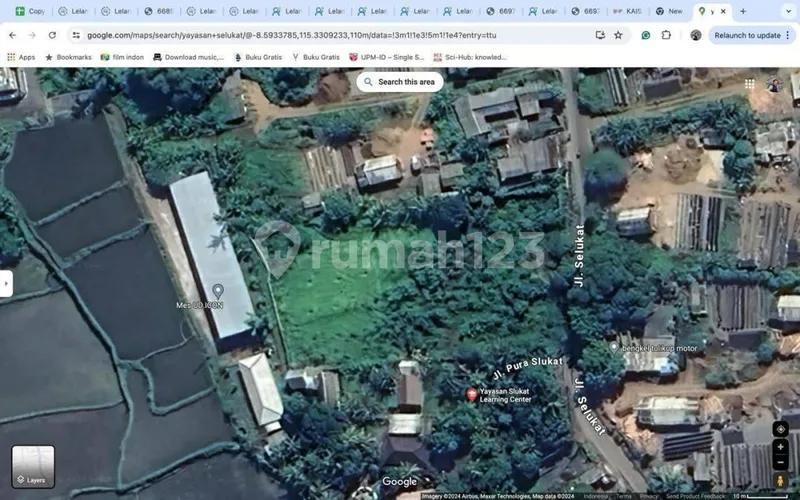Select the bengkel tulikup motor pin
800x500 pixels.
click(x=614, y=348)
